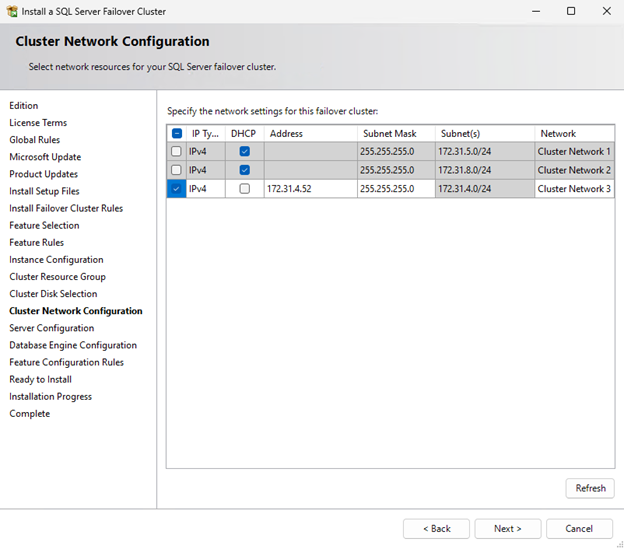
Task: Click the 172.31.5.0/24 subnet cell
Action: tap(485, 151)
